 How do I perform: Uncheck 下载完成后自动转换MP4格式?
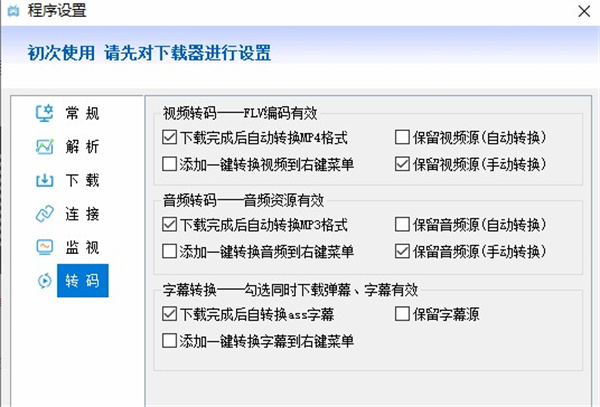[x=169, y=137]
